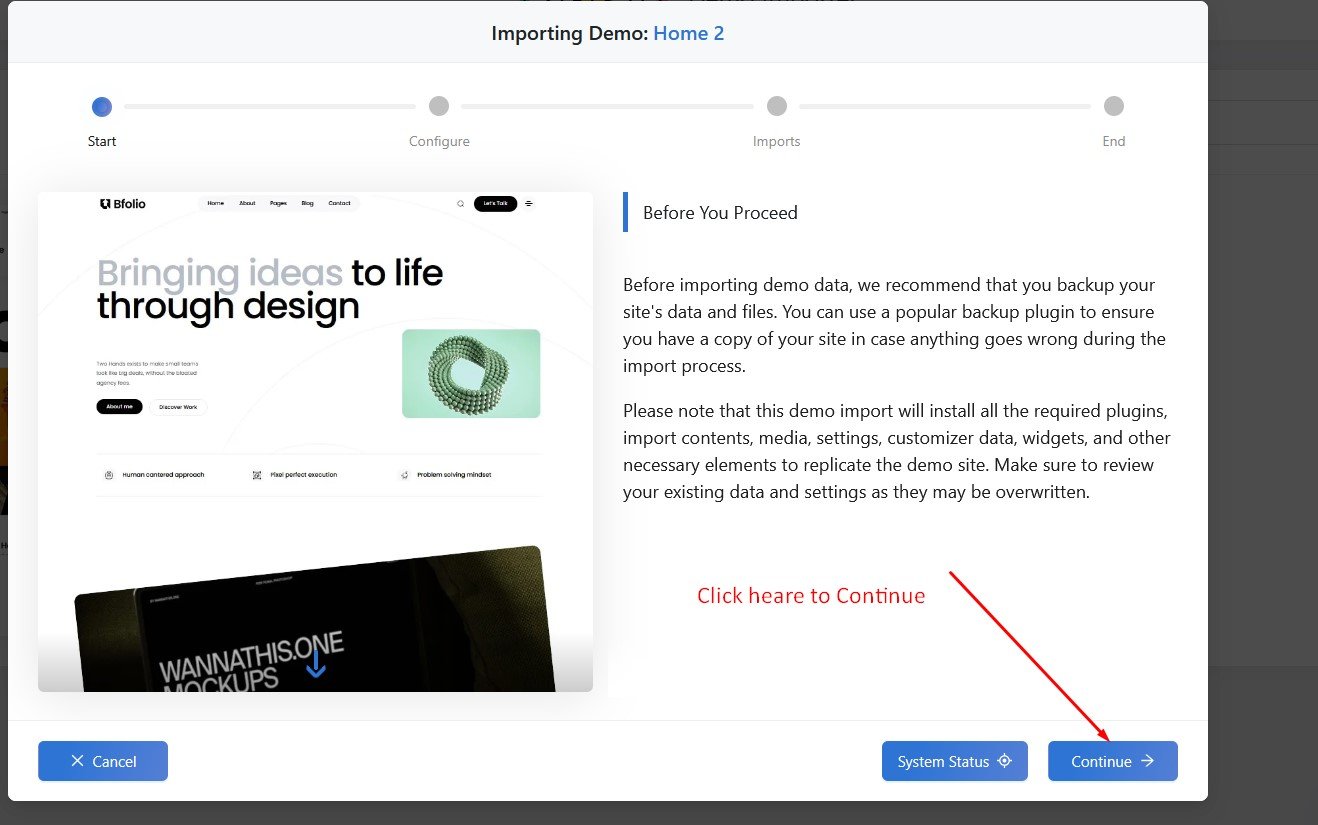The height and width of the screenshot is (825, 1318).
Task: Click the End step label
Action: (x=1114, y=141)
